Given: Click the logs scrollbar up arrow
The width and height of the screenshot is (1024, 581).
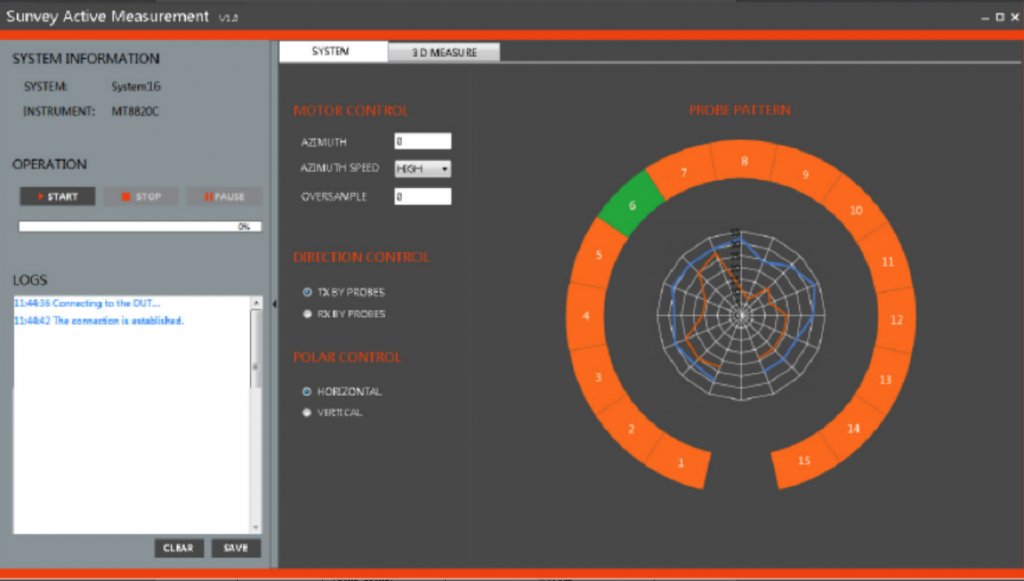Looking at the screenshot, I should point(256,303).
